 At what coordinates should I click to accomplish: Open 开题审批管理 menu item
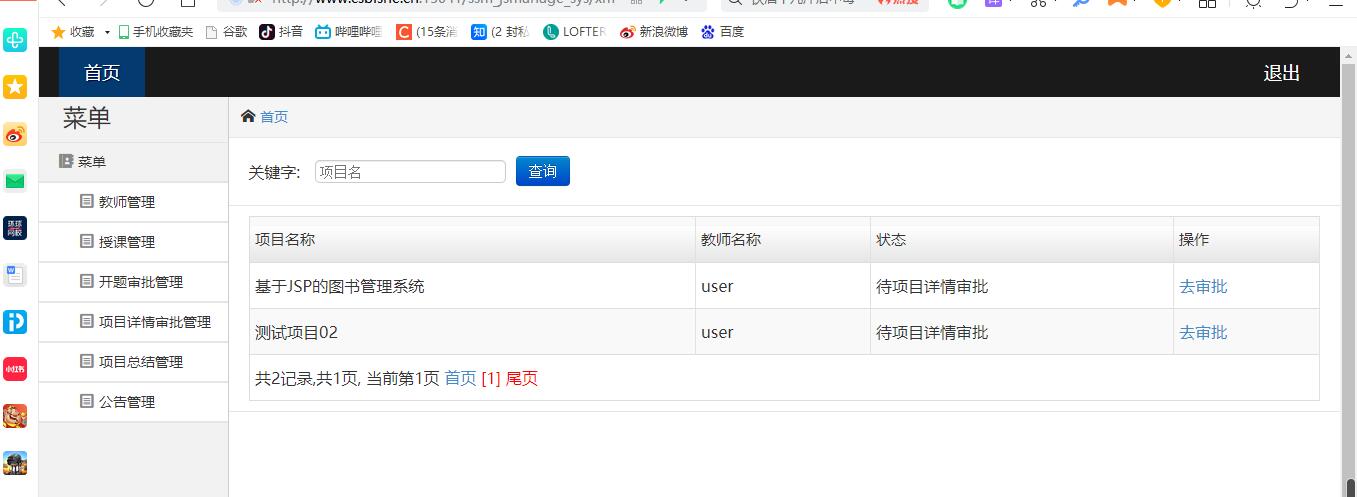point(133,282)
